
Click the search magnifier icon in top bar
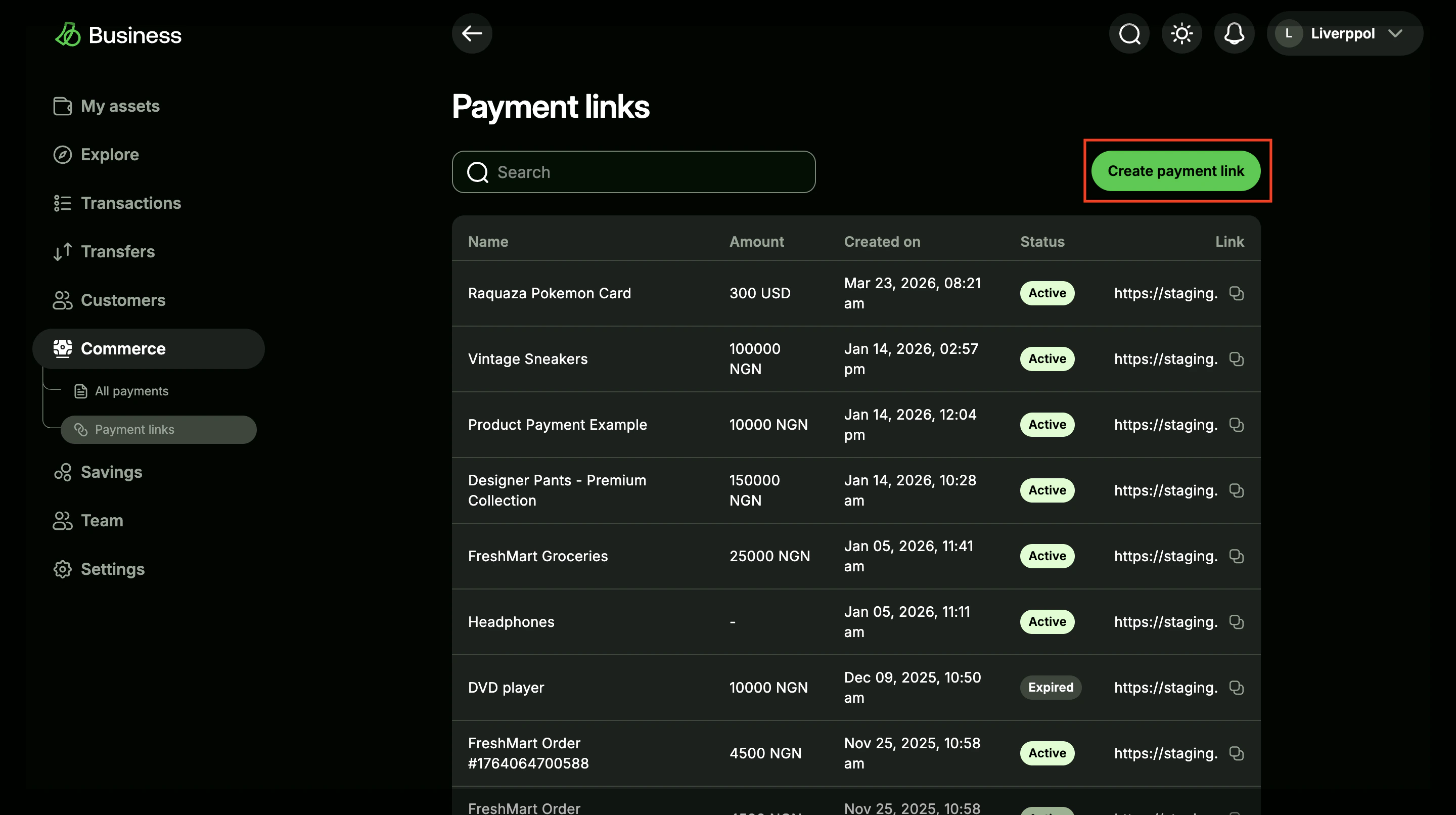point(1129,33)
